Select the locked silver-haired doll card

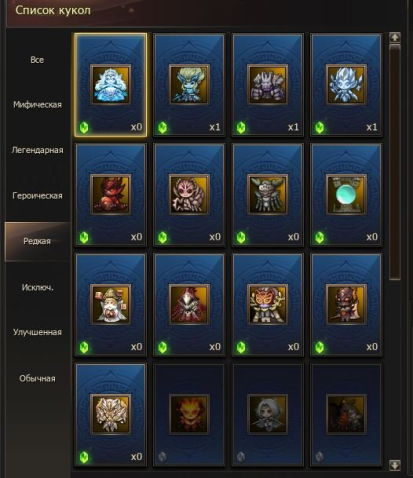click(x=268, y=415)
